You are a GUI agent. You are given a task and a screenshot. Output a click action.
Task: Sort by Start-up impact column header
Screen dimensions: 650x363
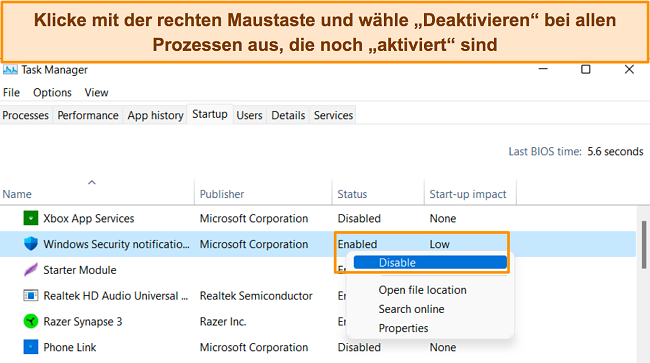click(468, 194)
